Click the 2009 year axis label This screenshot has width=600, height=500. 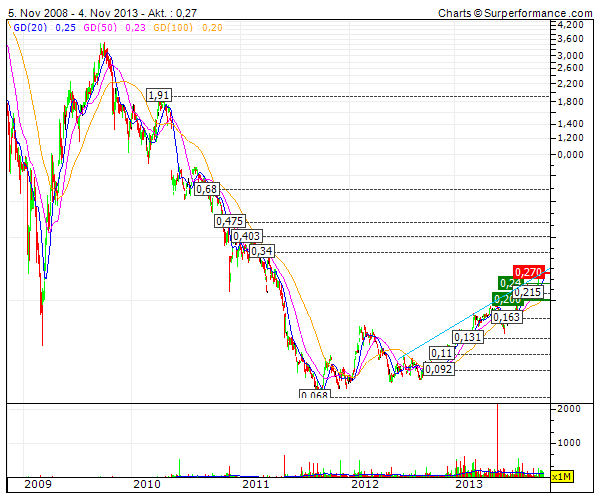[x=38, y=484]
